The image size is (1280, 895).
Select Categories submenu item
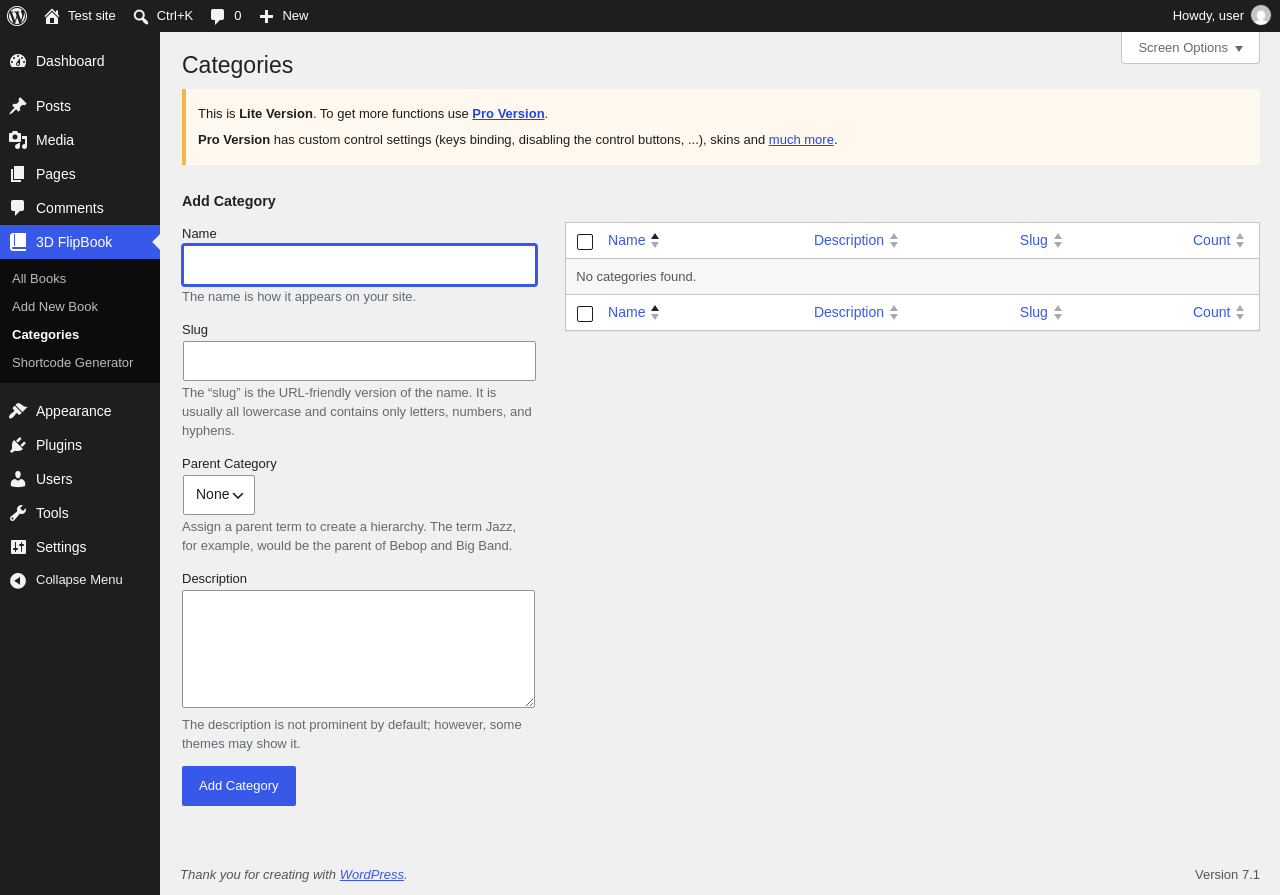point(45,335)
